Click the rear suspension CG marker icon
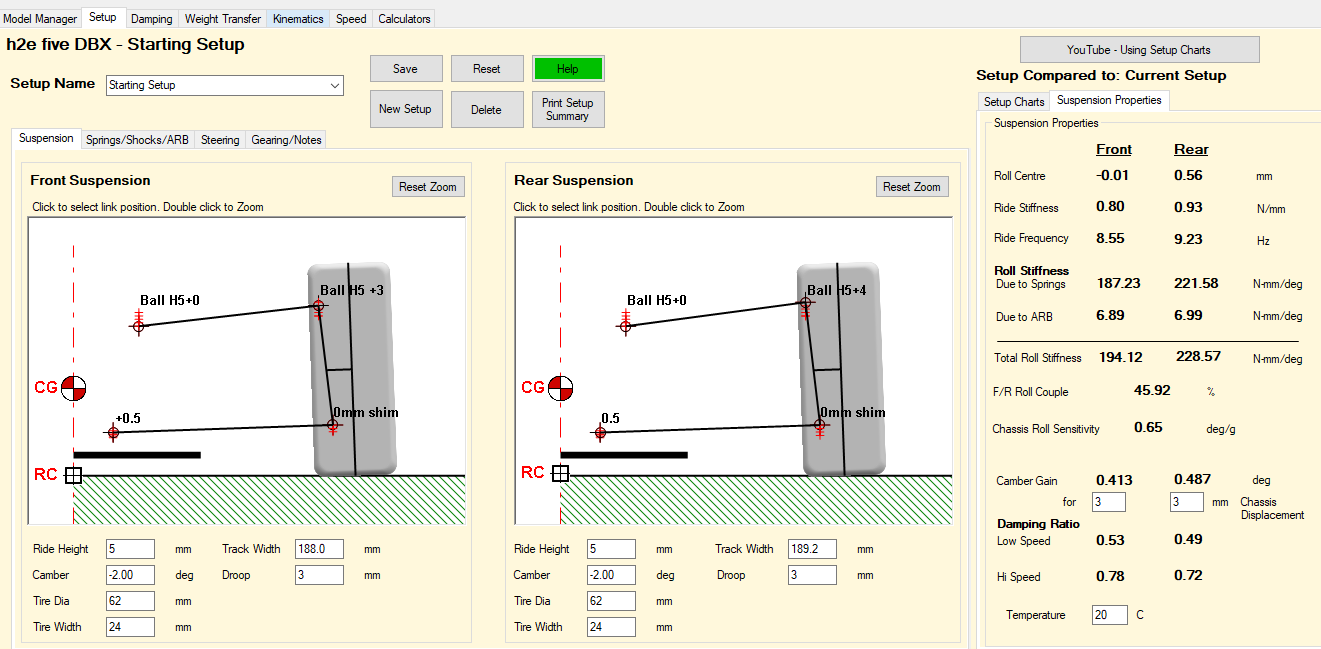 click(561, 388)
